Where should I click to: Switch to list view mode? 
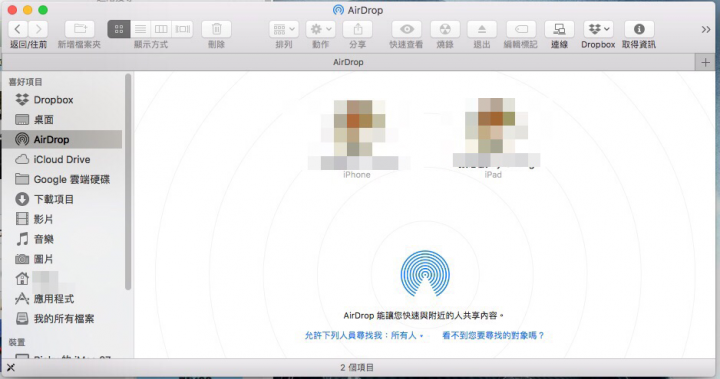point(141,29)
